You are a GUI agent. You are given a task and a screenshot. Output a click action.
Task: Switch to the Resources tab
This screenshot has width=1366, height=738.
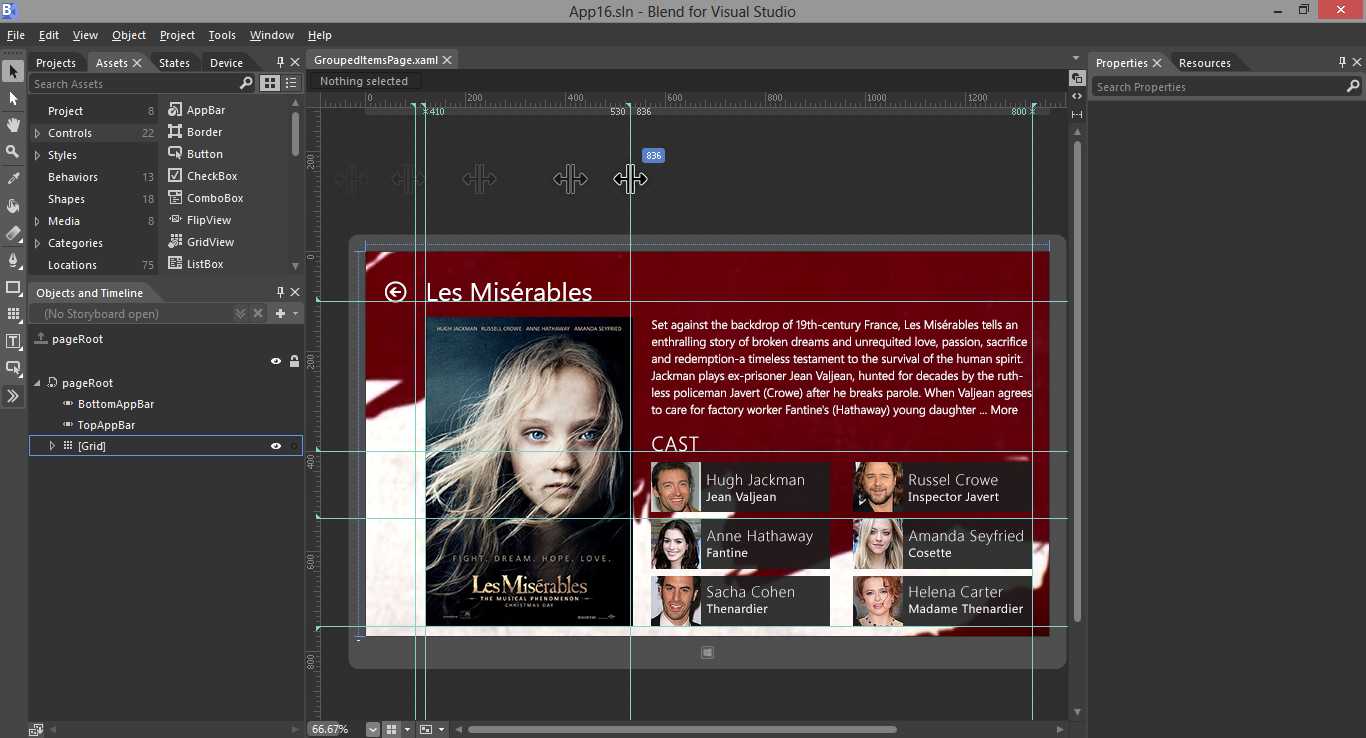click(1204, 63)
